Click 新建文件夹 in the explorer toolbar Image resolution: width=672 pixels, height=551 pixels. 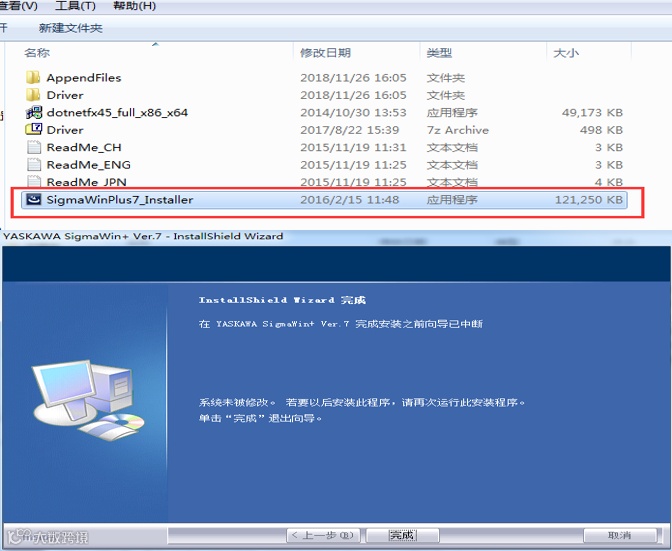click(x=71, y=28)
